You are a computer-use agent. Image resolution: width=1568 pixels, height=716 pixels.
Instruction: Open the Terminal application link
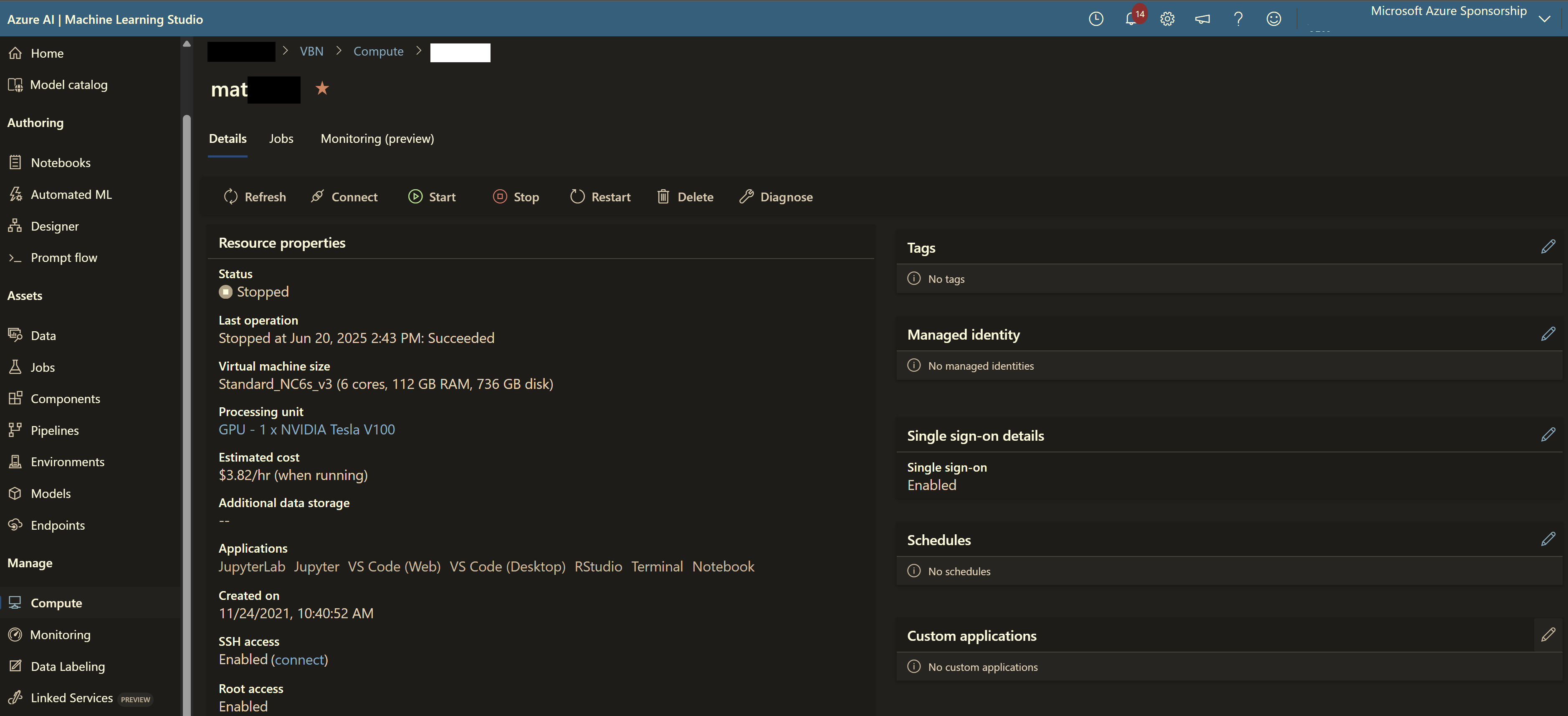pos(658,567)
